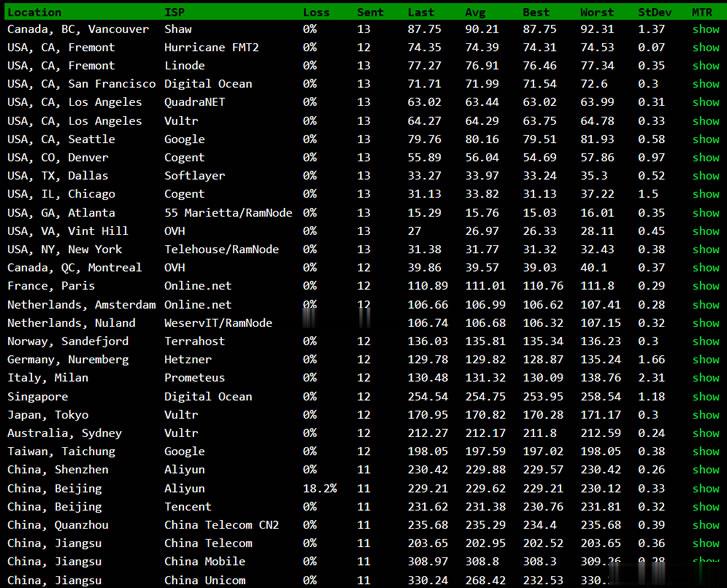Select '55 Marietta/RamNode' ISP cell
The image size is (727, 588).
(x=228, y=213)
